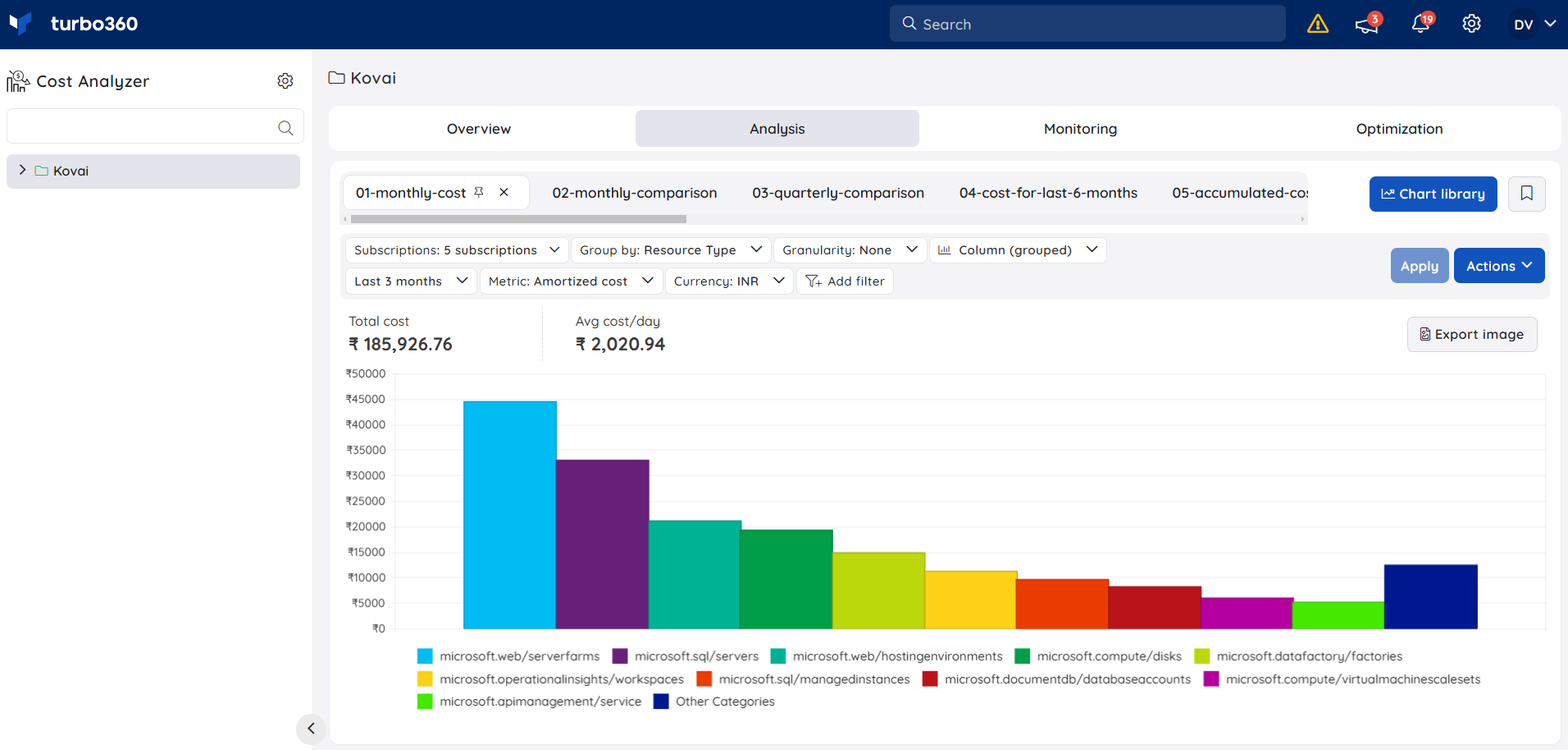
Task: Open the 04-cost-for-last-6-months tab
Action: [x=1048, y=193]
